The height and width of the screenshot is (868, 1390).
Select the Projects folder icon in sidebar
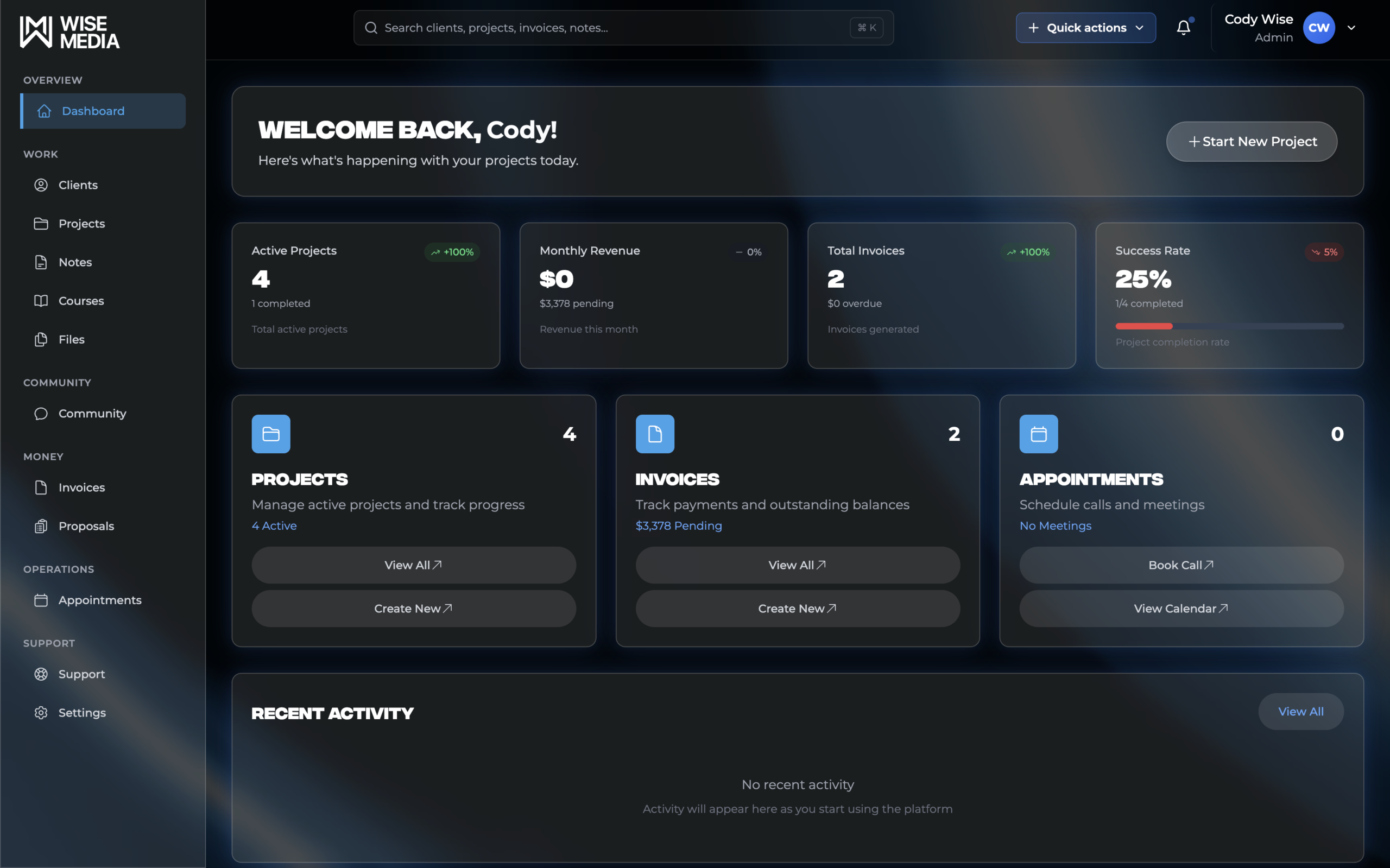41,223
